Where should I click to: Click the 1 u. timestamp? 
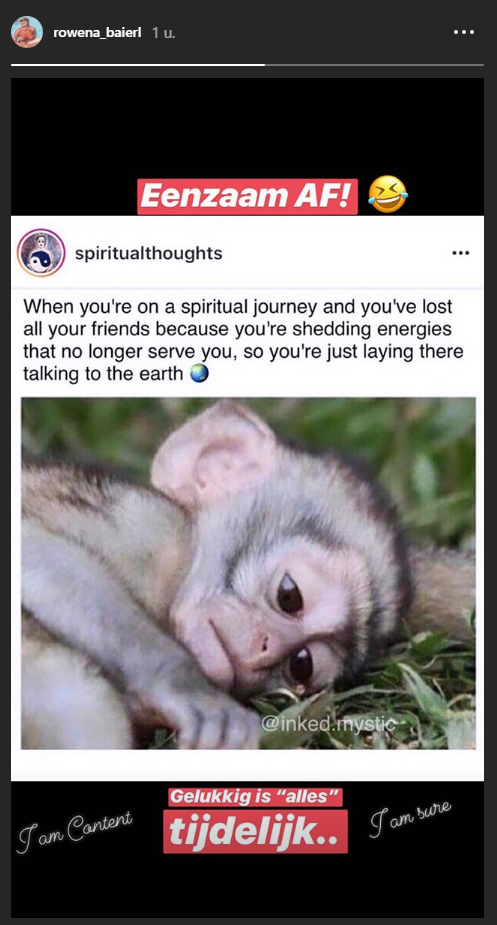(164, 33)
